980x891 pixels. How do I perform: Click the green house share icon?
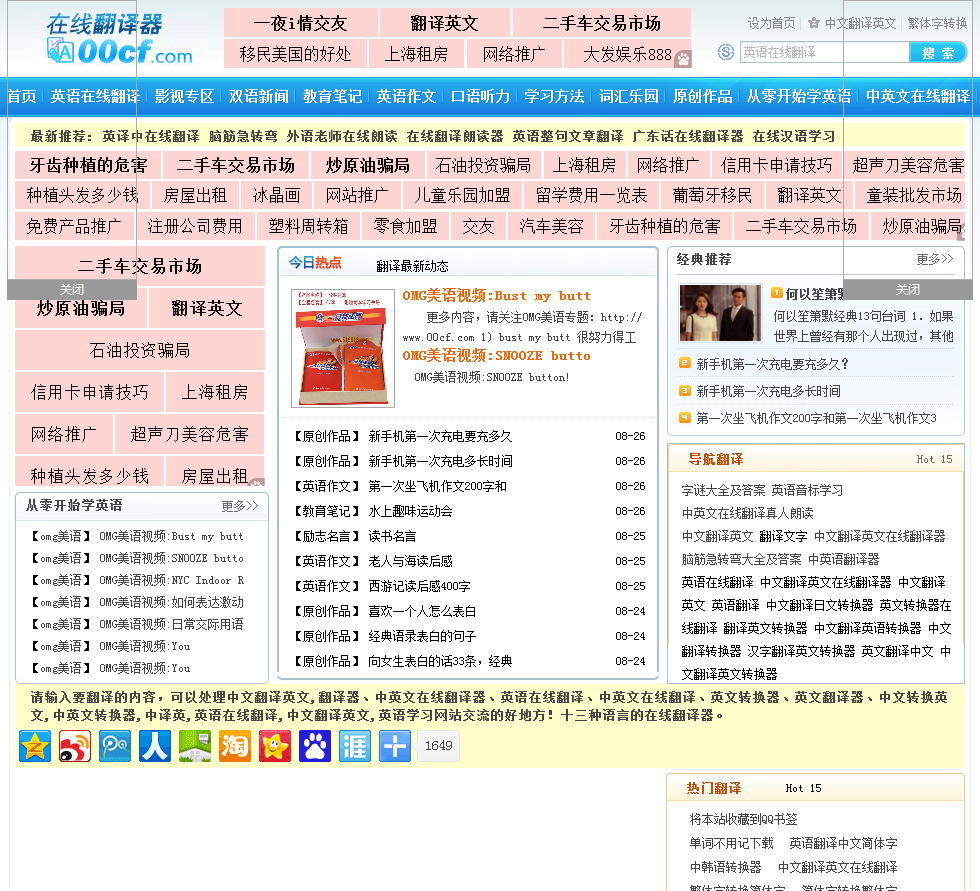tap(195, 746)
